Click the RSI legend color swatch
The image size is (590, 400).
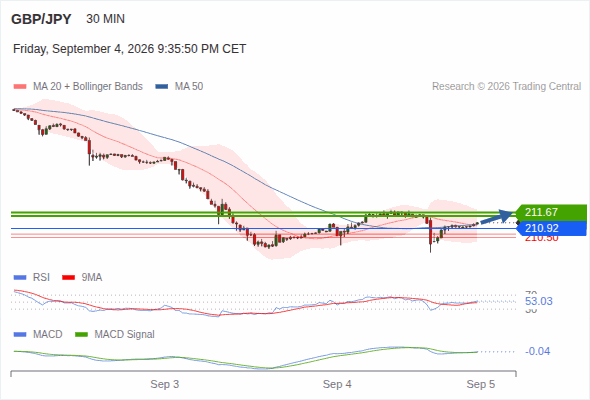pyautogui.click(x=20, y=278)
